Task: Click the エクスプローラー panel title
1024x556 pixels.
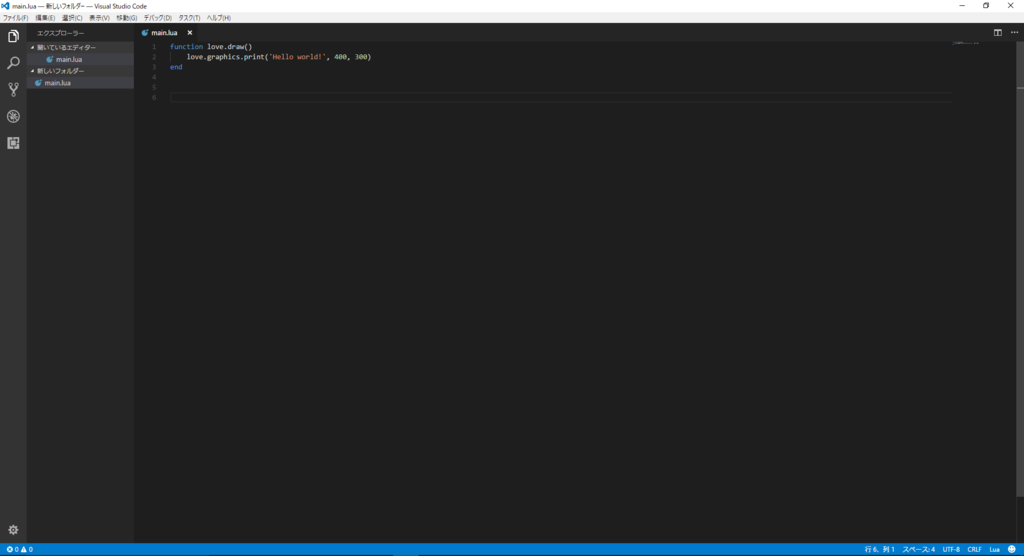Action: point(61,33)
